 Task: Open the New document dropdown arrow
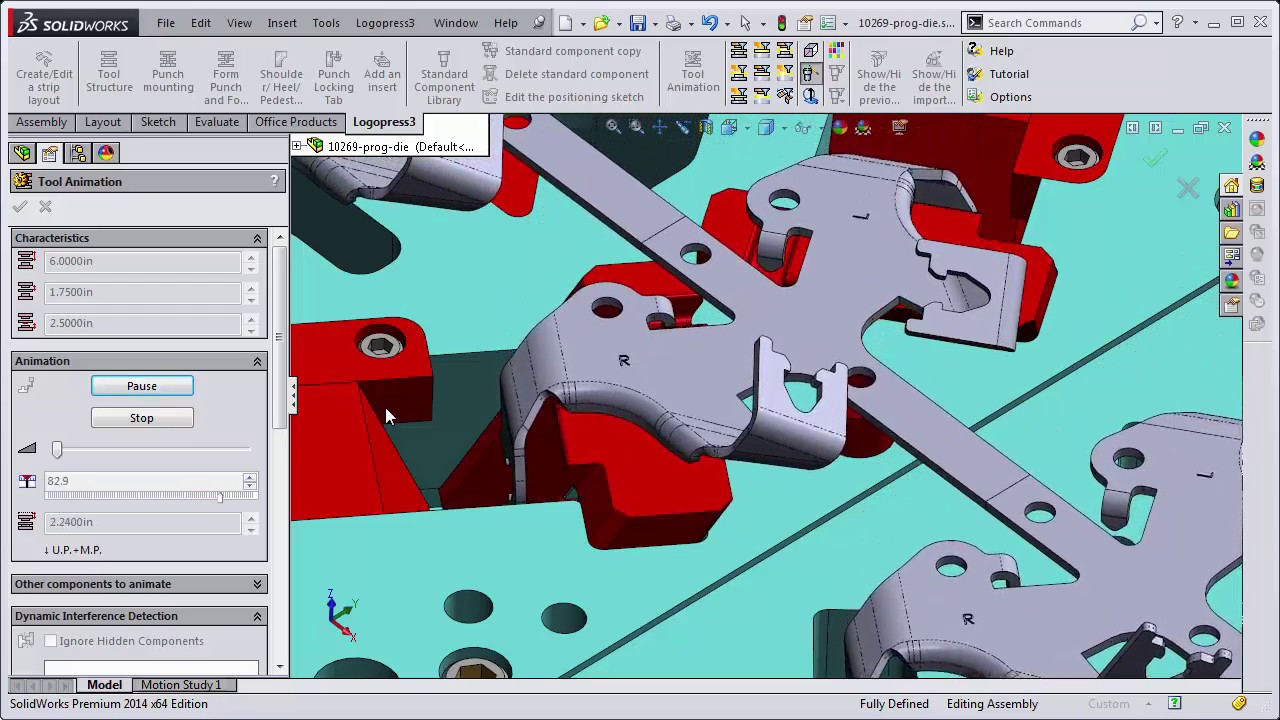[582, 23]
